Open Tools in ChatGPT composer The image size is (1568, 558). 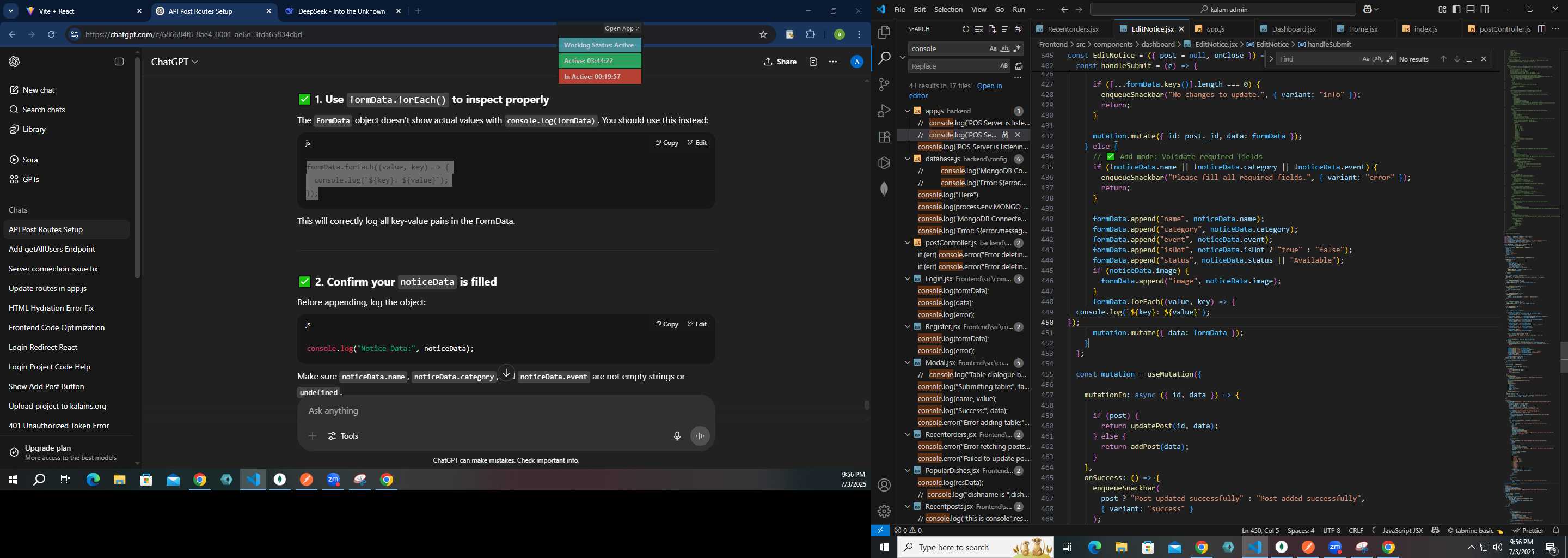(344, 436)
